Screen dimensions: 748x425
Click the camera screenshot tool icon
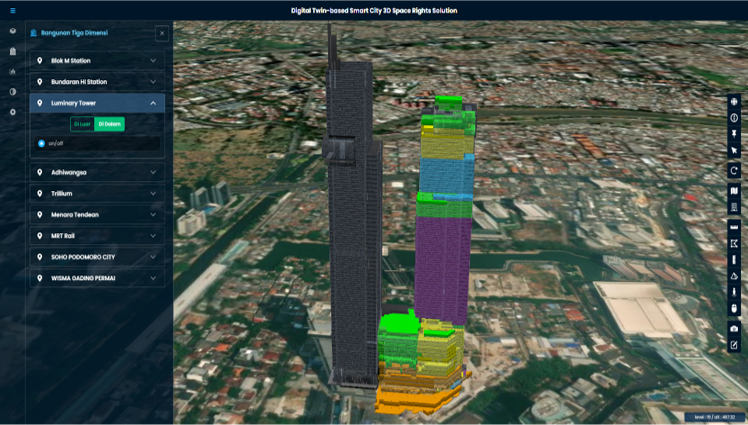734,328
